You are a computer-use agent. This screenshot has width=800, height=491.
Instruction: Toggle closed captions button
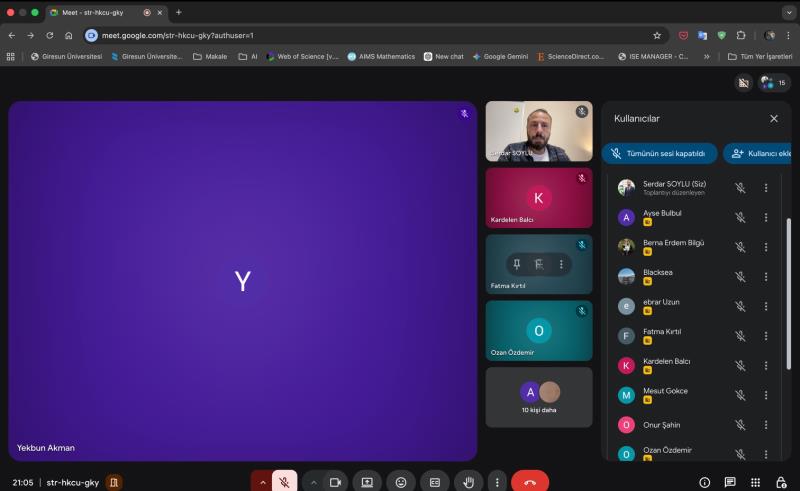[435, 482]
